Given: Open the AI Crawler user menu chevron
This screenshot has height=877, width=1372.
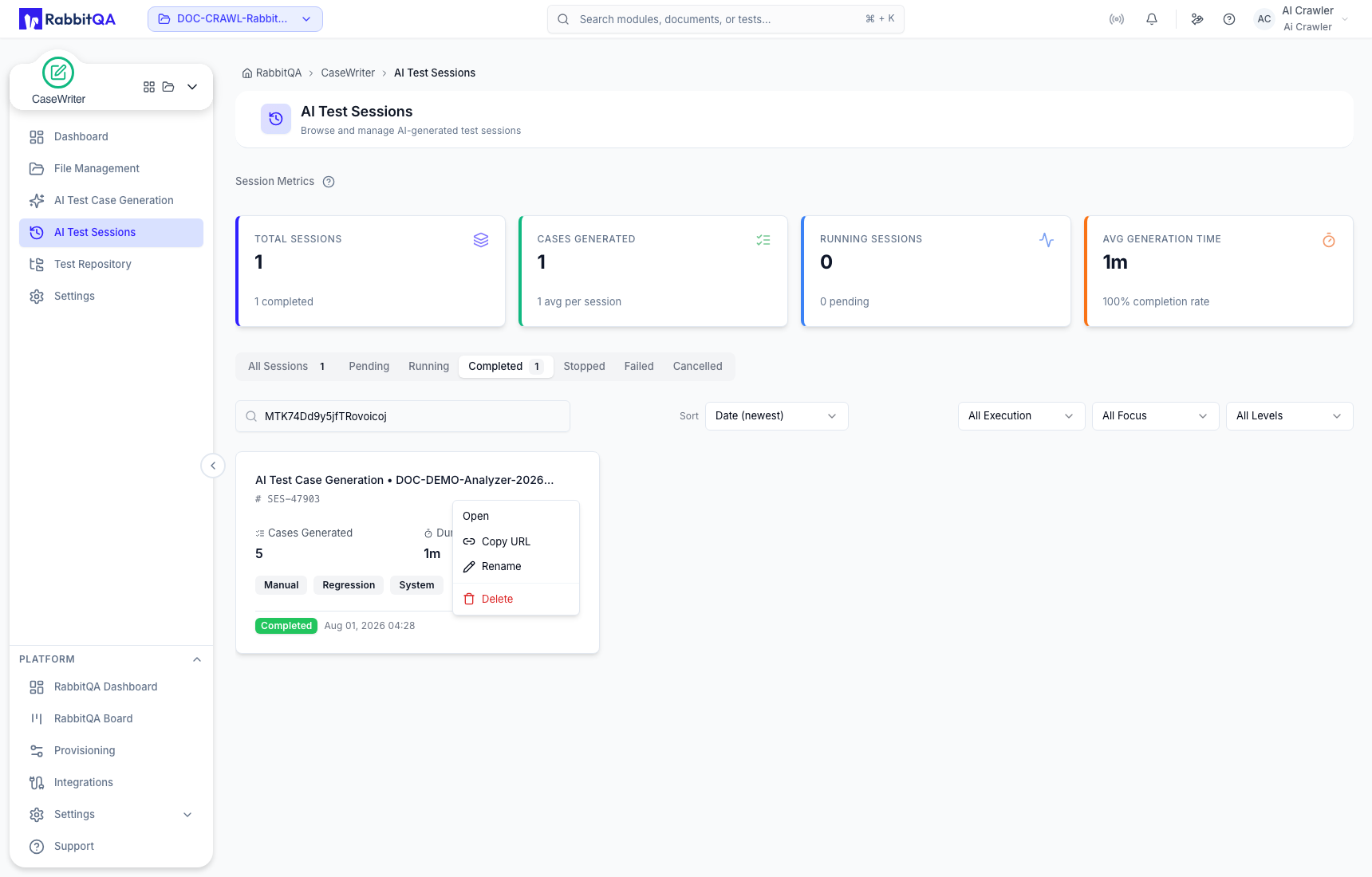Looking at the screenshot, I should click(1345, 19).
